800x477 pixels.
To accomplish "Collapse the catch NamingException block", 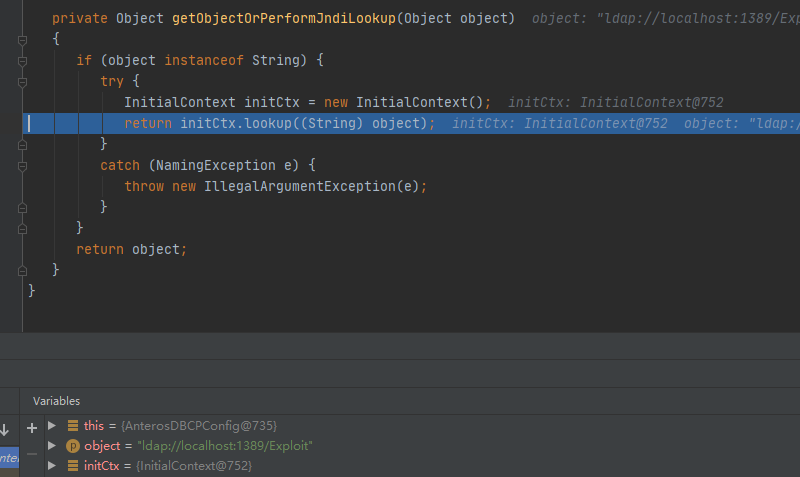I will [x=22, y=165].
